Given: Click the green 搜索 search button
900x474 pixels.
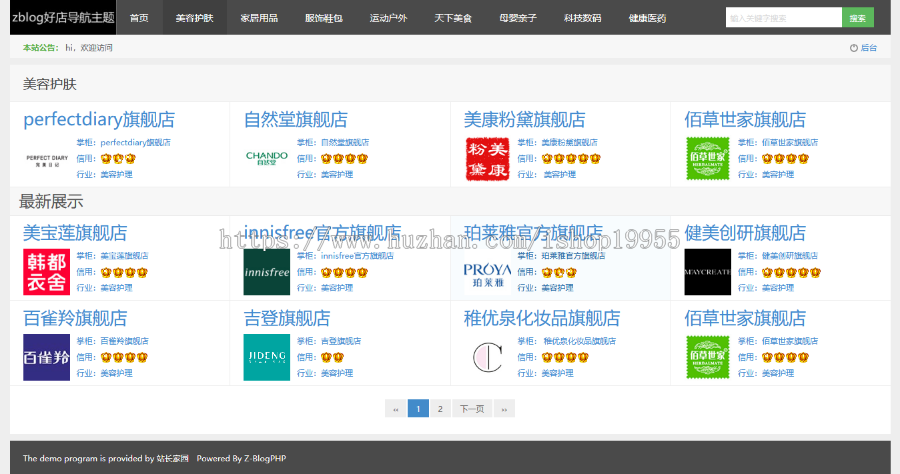Looking at the screenshot, I should click(x=858, y=18).
